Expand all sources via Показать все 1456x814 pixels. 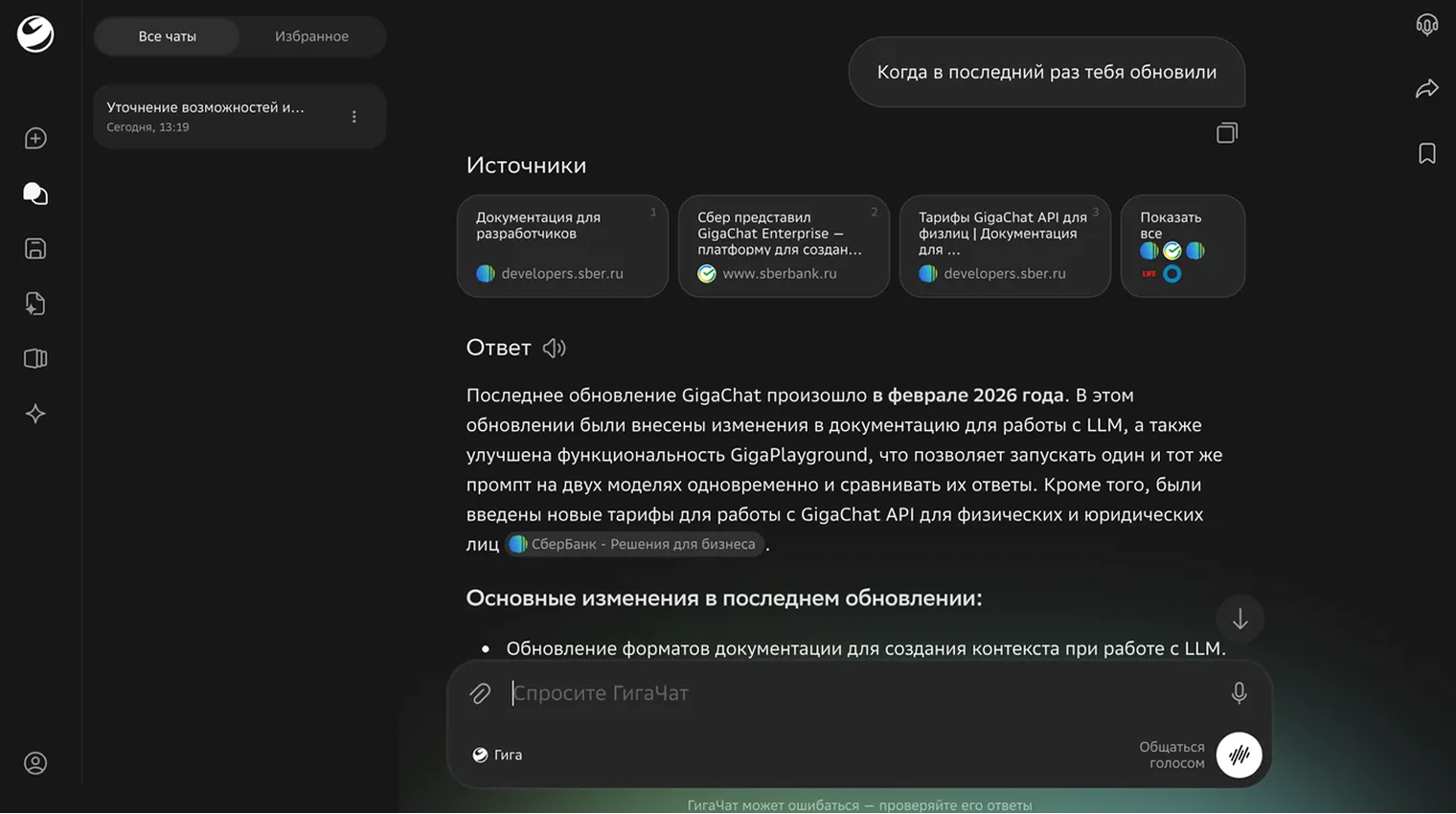1182,246
